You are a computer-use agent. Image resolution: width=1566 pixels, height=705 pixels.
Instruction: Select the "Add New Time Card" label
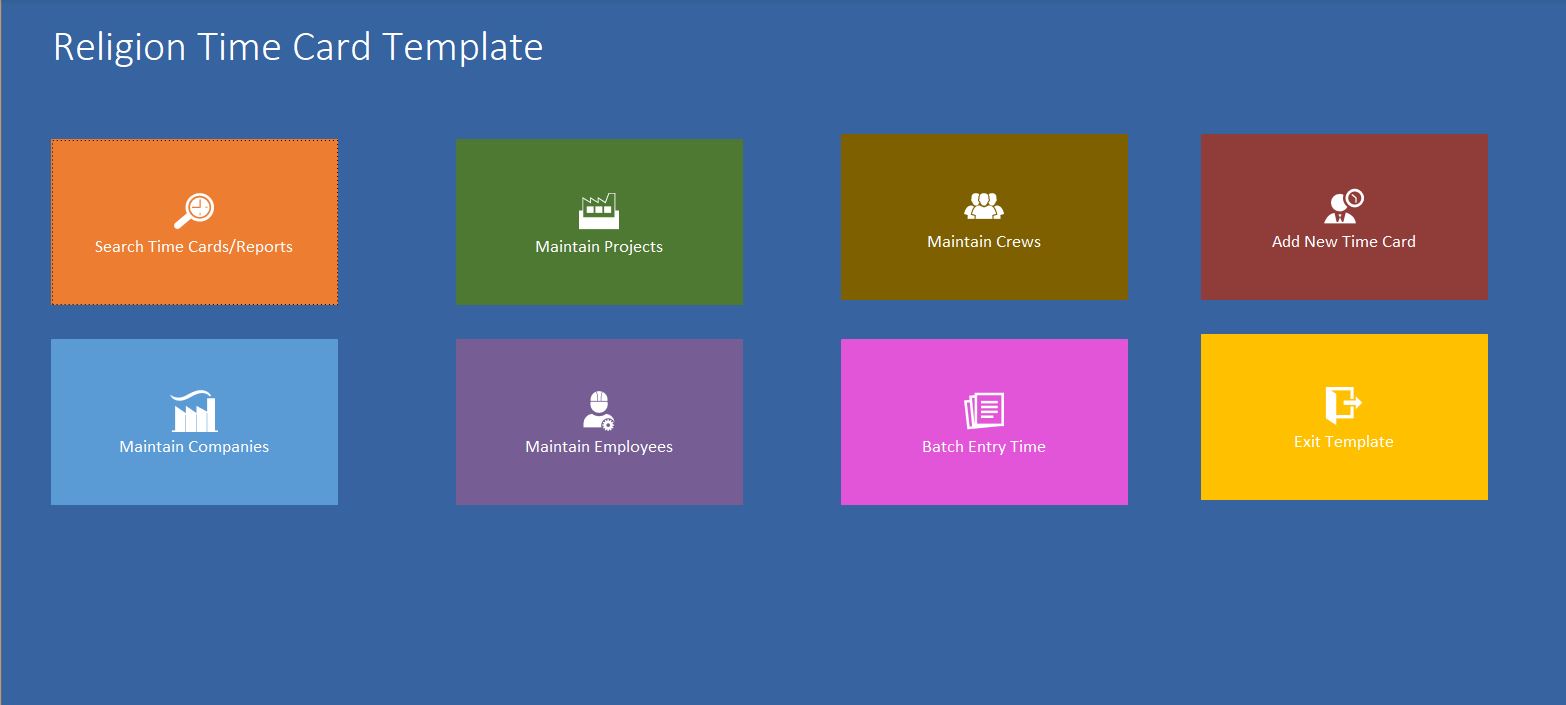click(x=1344, y=242)
